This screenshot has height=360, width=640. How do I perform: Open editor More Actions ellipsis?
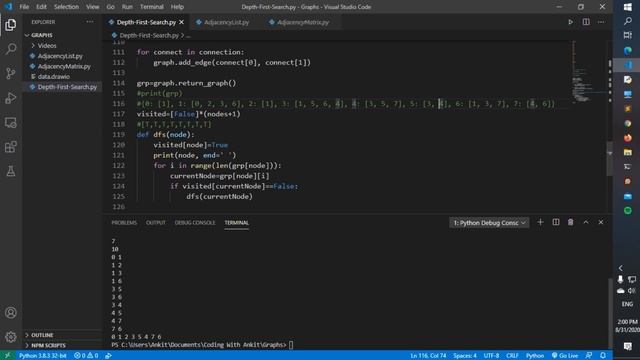click(x=601, y=22)
